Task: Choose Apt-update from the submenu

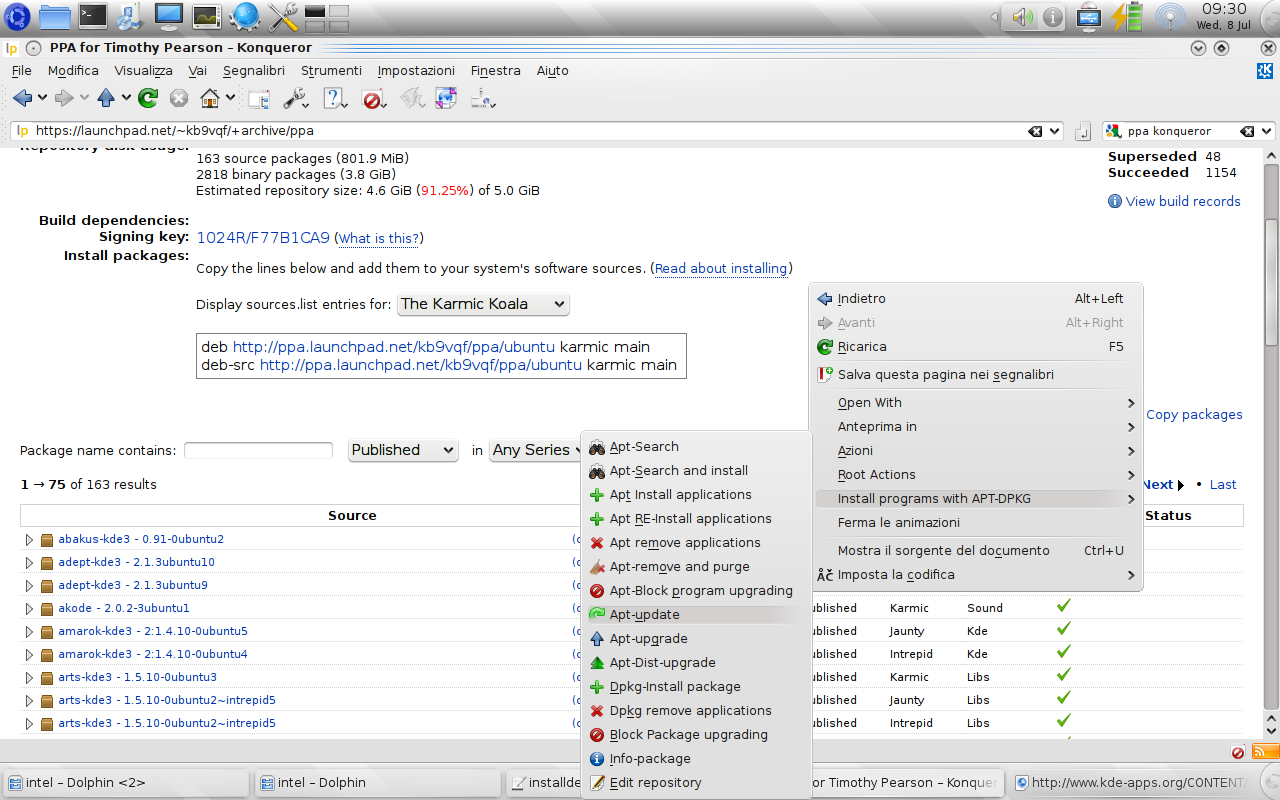Action: pyautogui.click(x=696, y=615)
